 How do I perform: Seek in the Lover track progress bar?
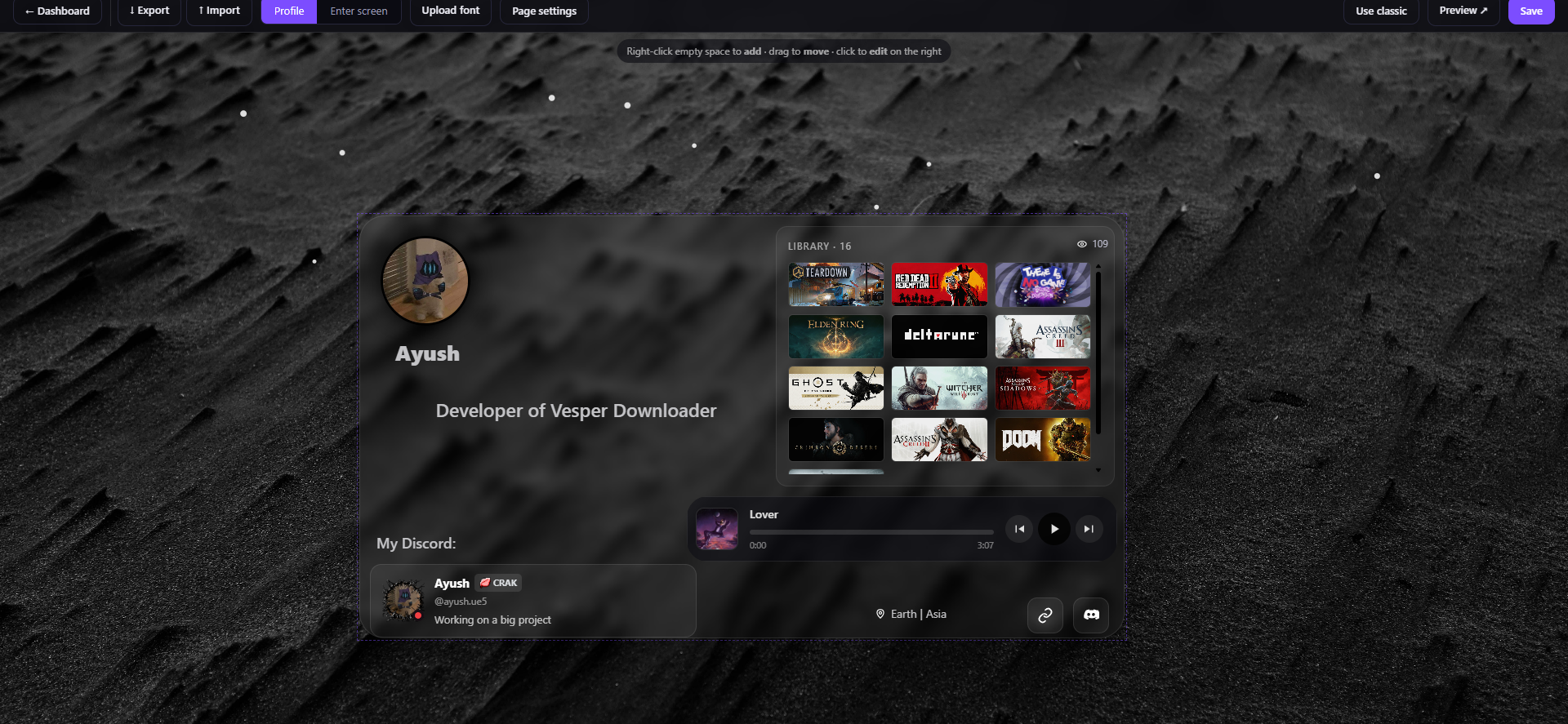(871, 532)
